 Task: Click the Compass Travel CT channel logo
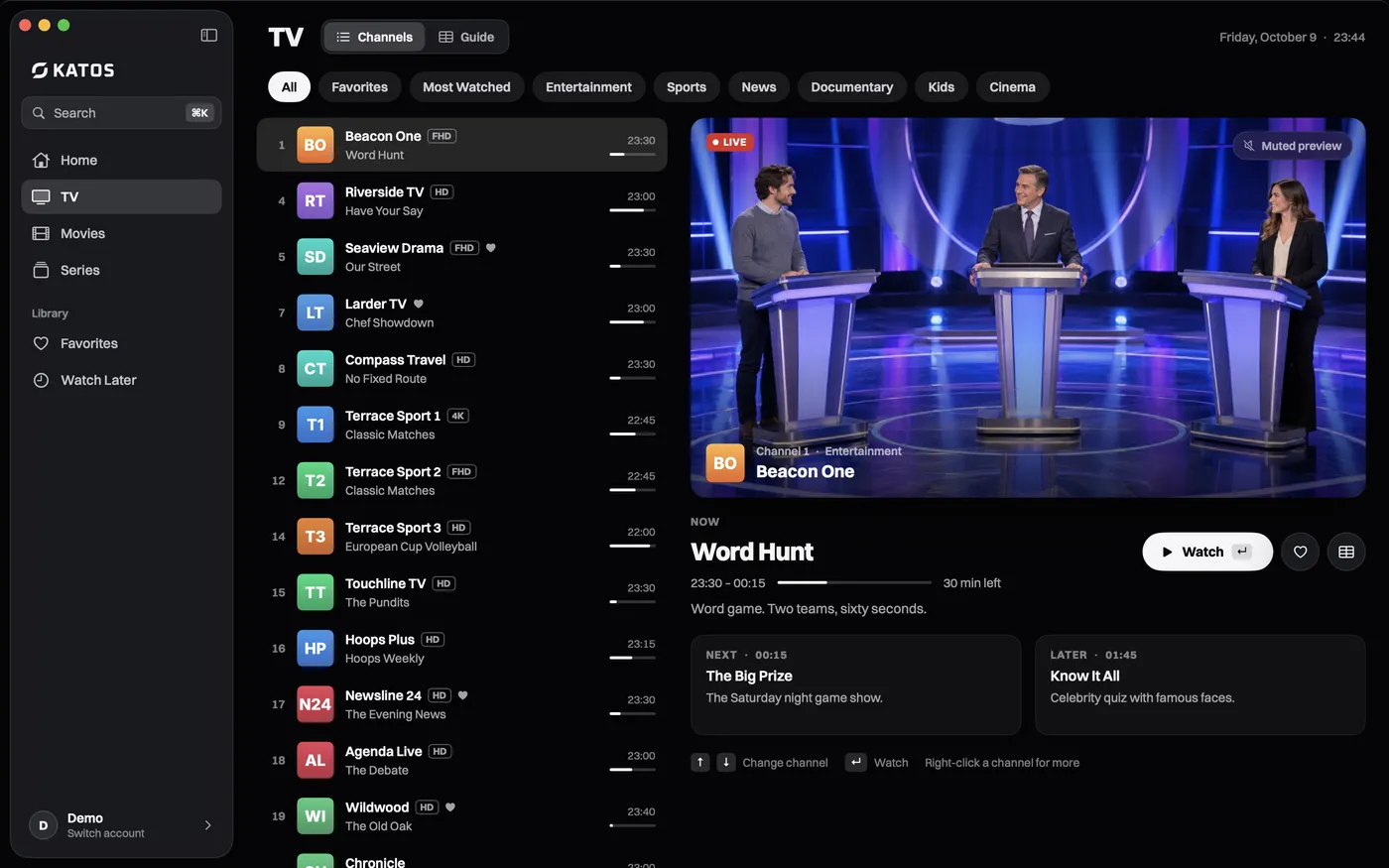pos(315,369)
